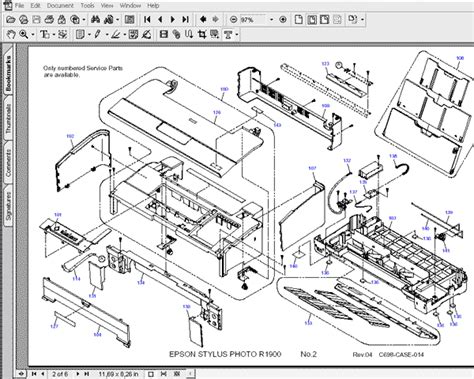
Task: Open the File menu
Action: tap(19, 6)
